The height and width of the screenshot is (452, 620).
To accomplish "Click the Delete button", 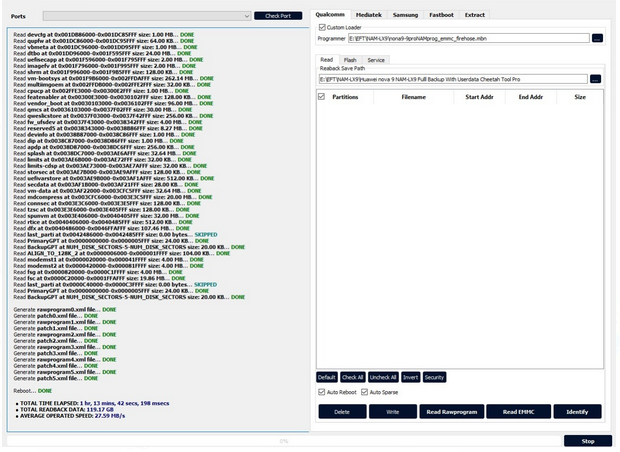I will 342,412.
